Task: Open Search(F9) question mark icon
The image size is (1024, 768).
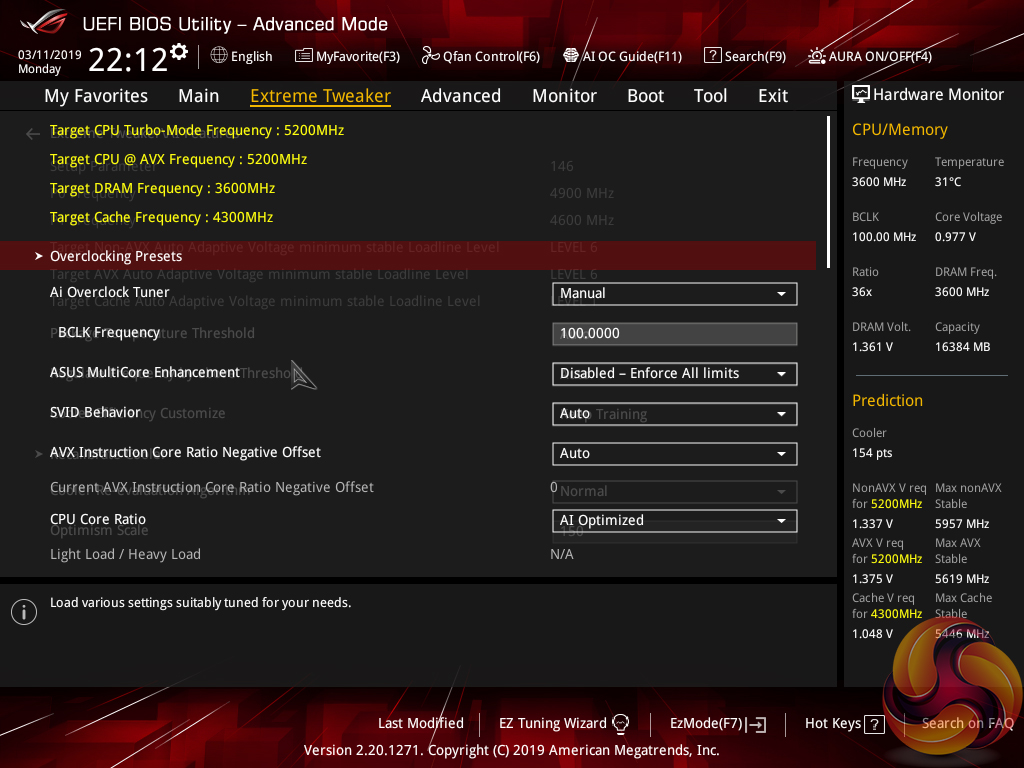Action: tap(712, 56)
